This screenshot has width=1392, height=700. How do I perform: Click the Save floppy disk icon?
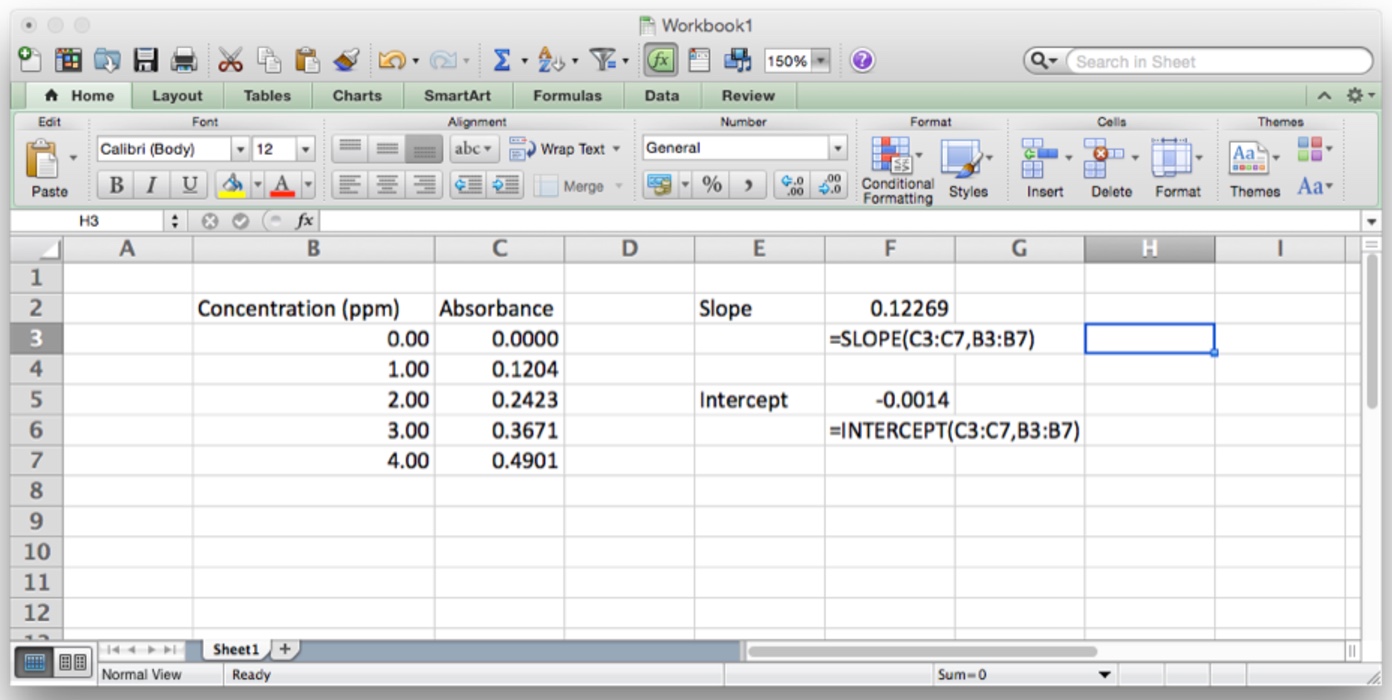(x=146, y=61)
